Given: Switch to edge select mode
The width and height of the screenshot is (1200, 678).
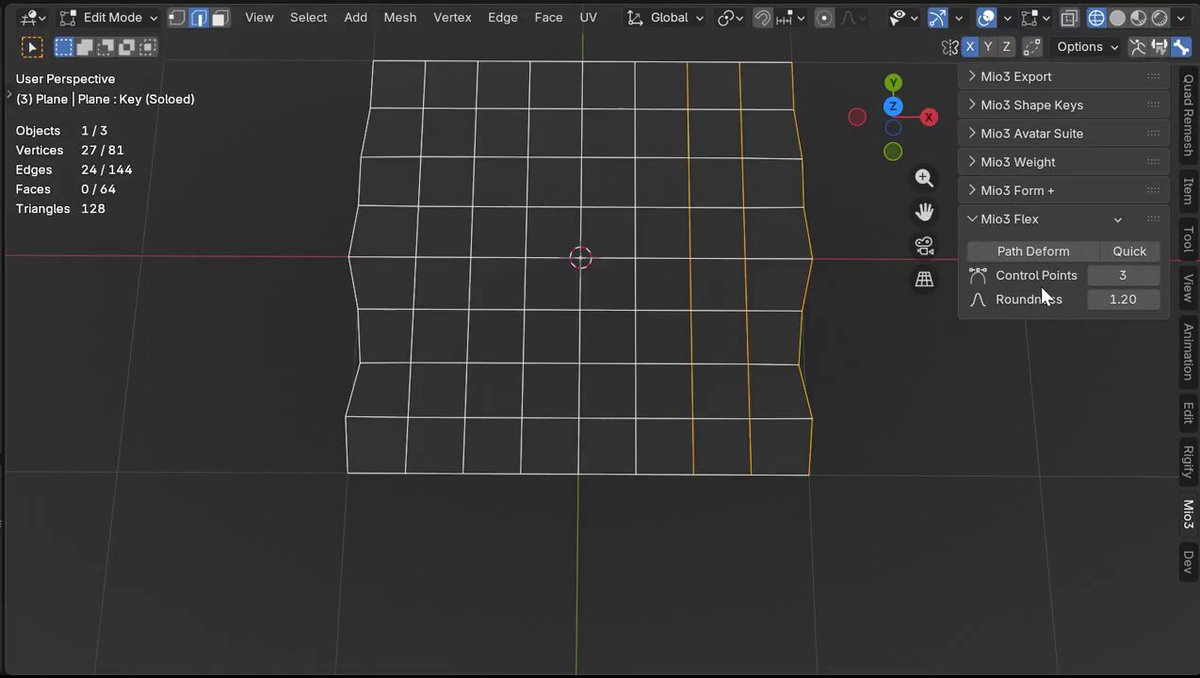Looking at the screenshot, I should tap(199, 17).
